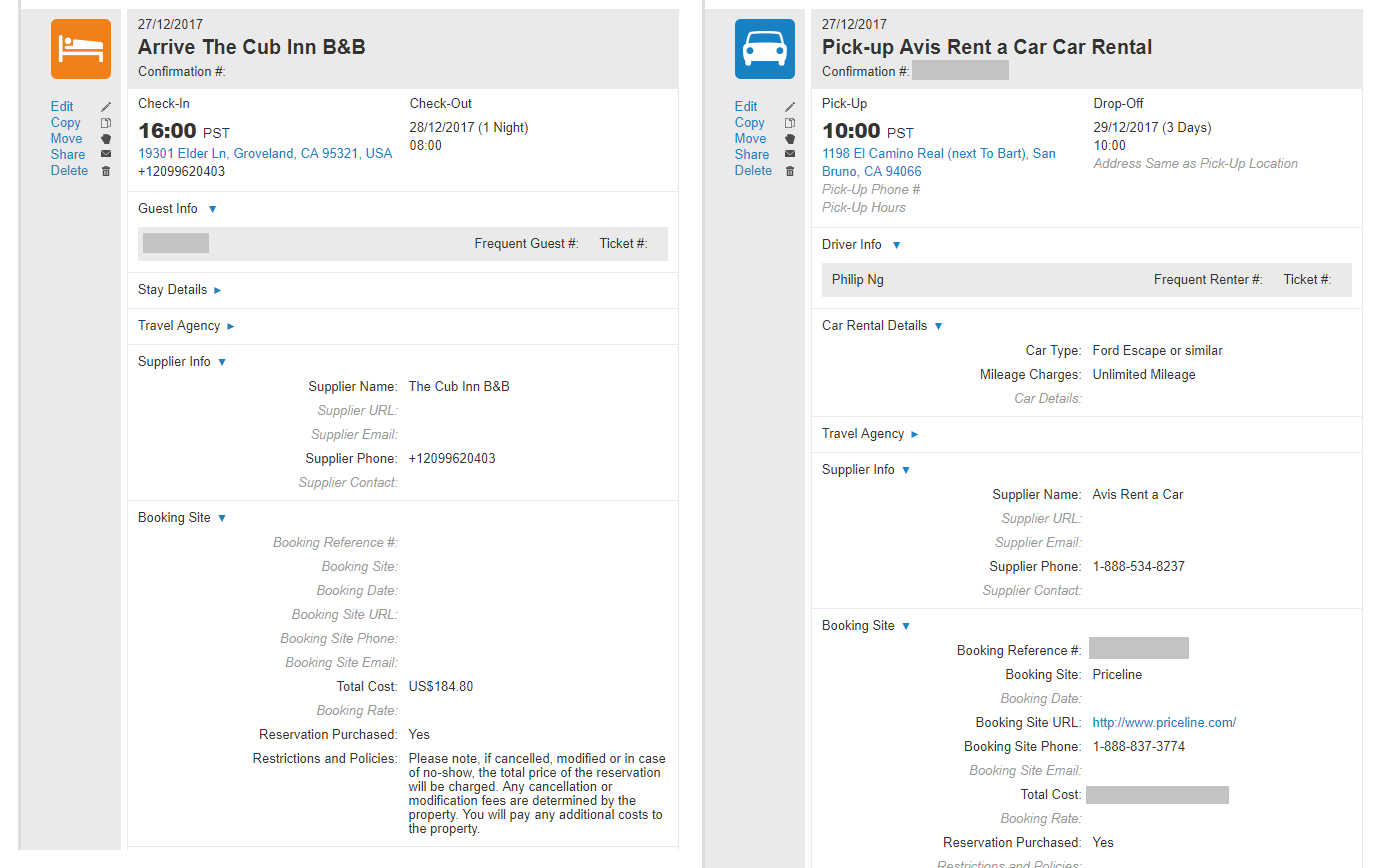The width and height of the screenshot is (1374, 868).
Task: Click the hotel total cost US$184.80
Action: coord(441,687)
